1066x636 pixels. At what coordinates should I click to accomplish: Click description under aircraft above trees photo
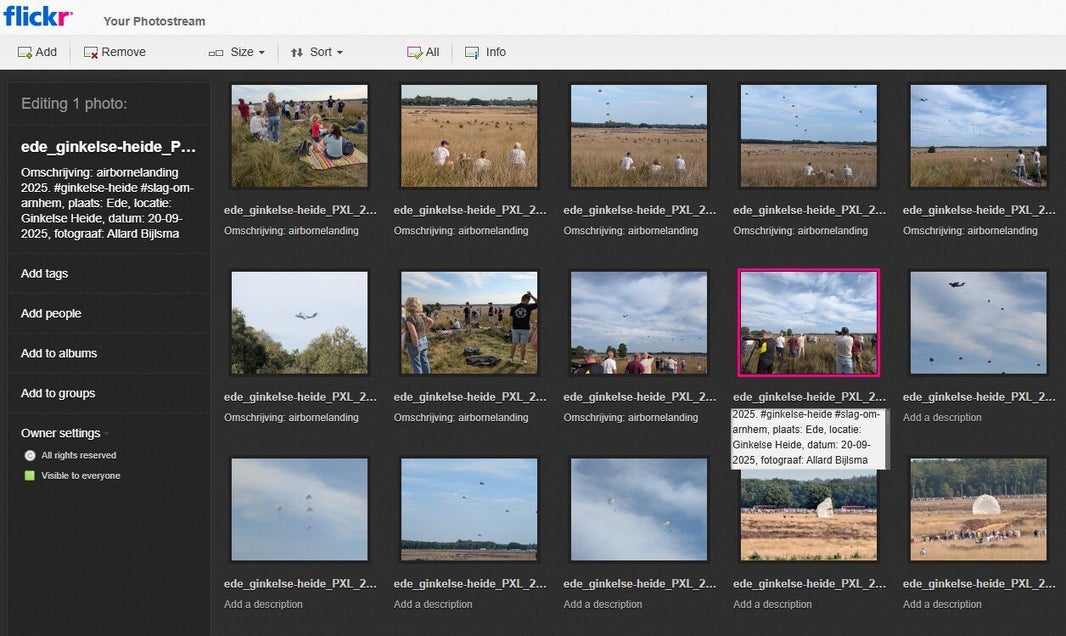292,417
